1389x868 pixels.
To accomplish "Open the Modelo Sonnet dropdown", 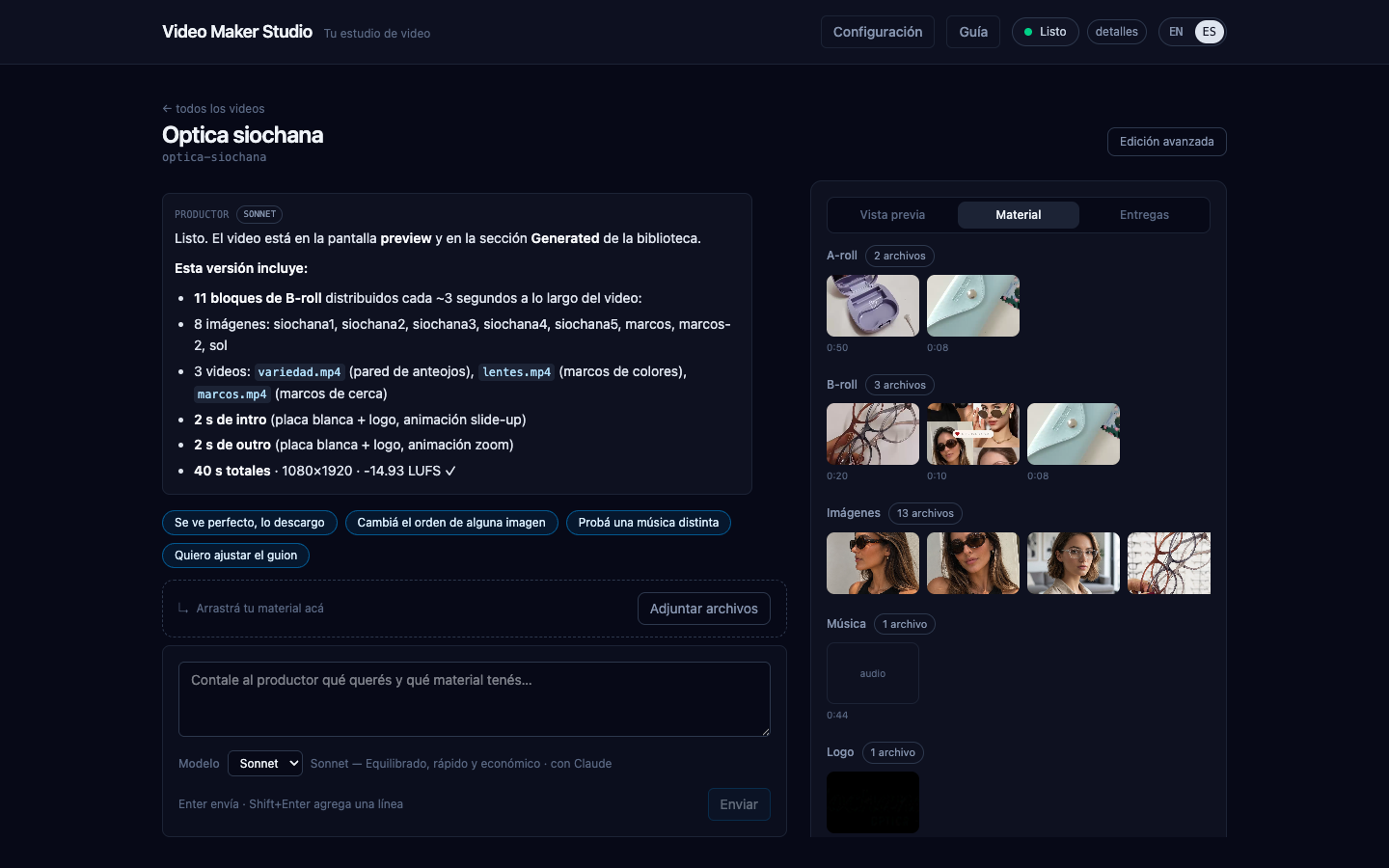I will (265, 764).
